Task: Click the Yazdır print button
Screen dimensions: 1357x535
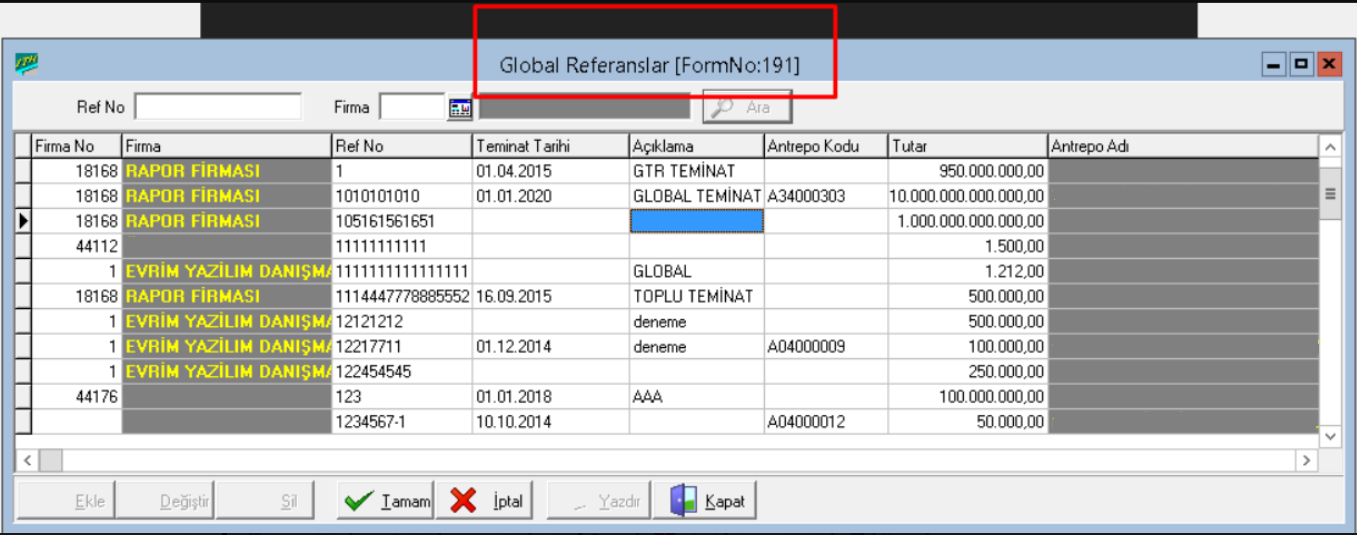Action: click(x=598, y=501)
